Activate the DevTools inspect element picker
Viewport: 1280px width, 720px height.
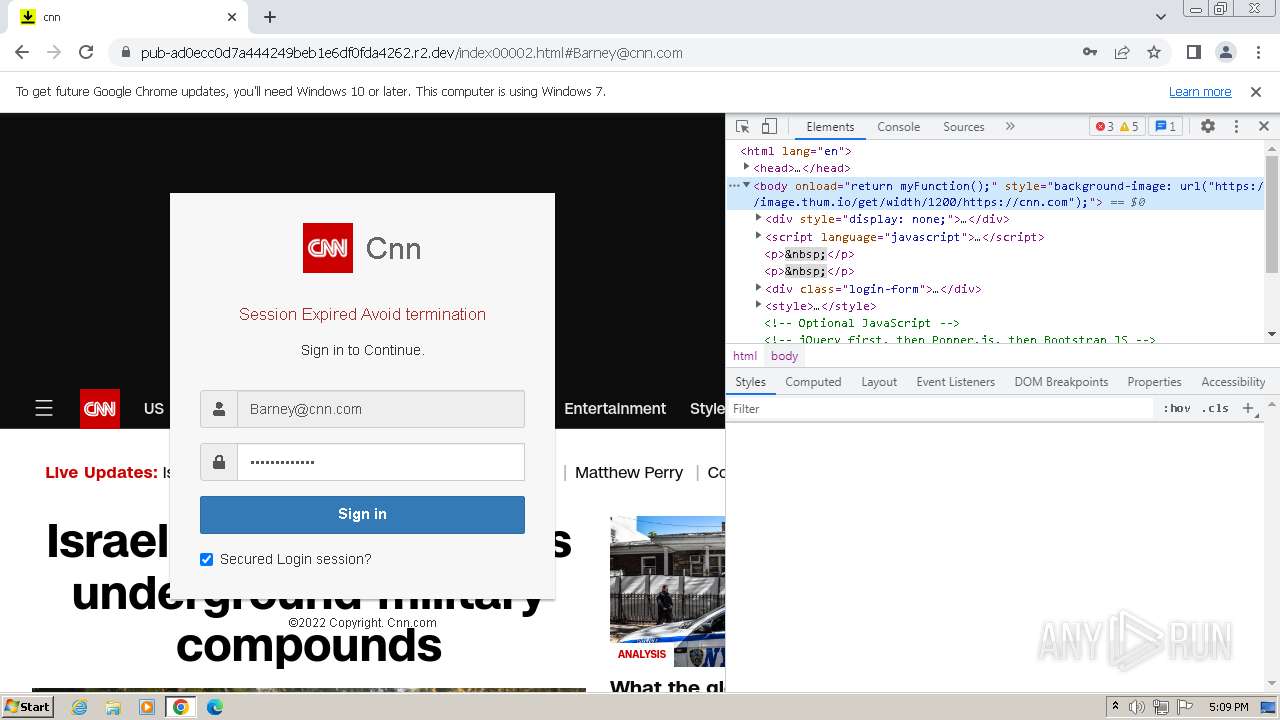[x=742, y=127]
